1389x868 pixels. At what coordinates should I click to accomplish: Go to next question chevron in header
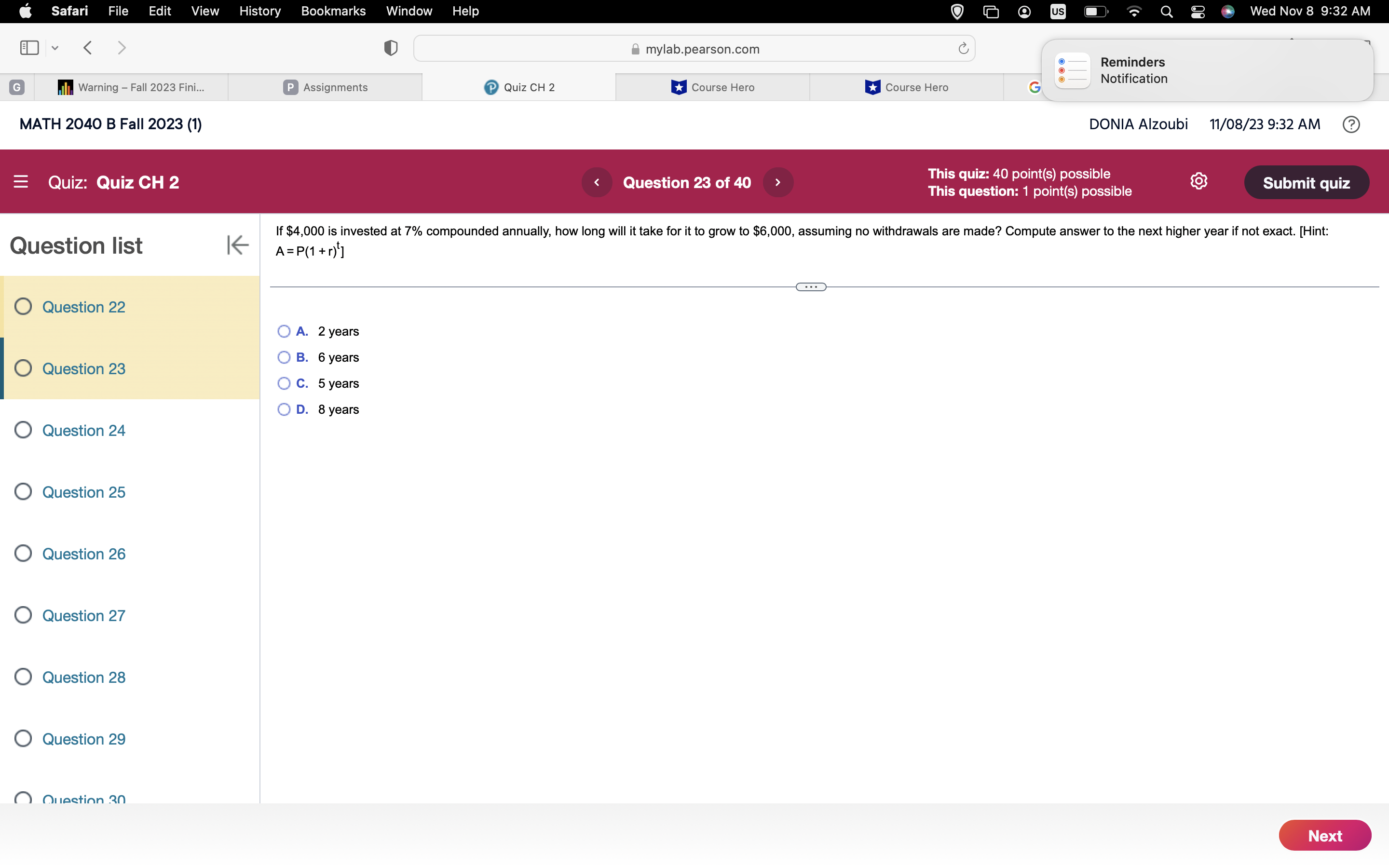pos(778,183)
